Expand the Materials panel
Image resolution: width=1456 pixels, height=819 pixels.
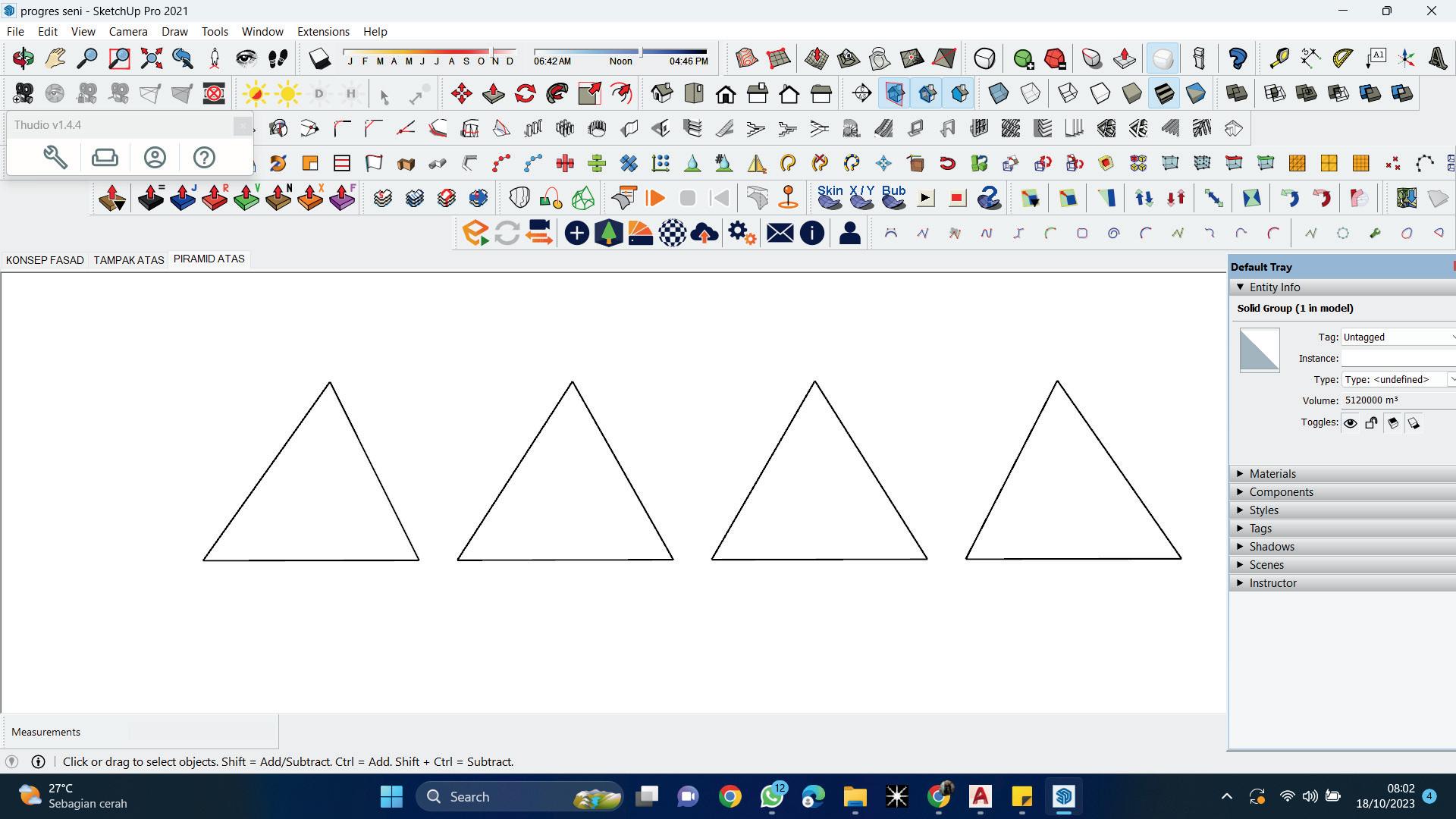1272,473
